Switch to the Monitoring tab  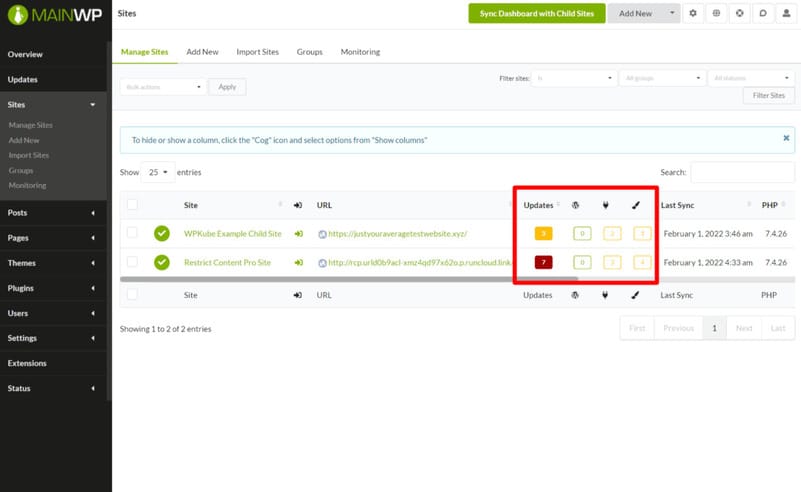[360, 52]
